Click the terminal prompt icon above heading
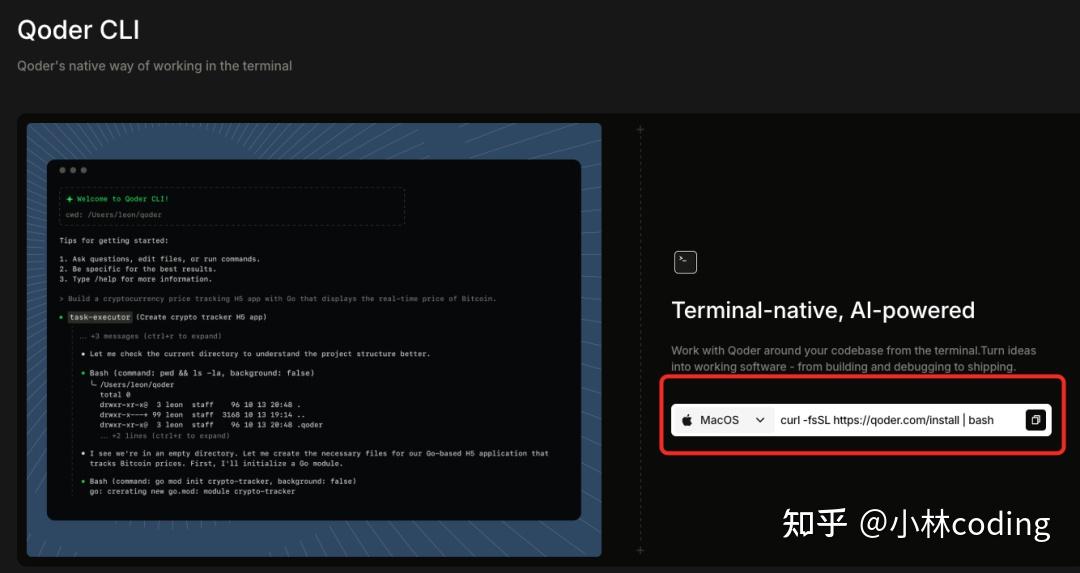The width and height of the screenshot is (1080, 573). [685, 262]
